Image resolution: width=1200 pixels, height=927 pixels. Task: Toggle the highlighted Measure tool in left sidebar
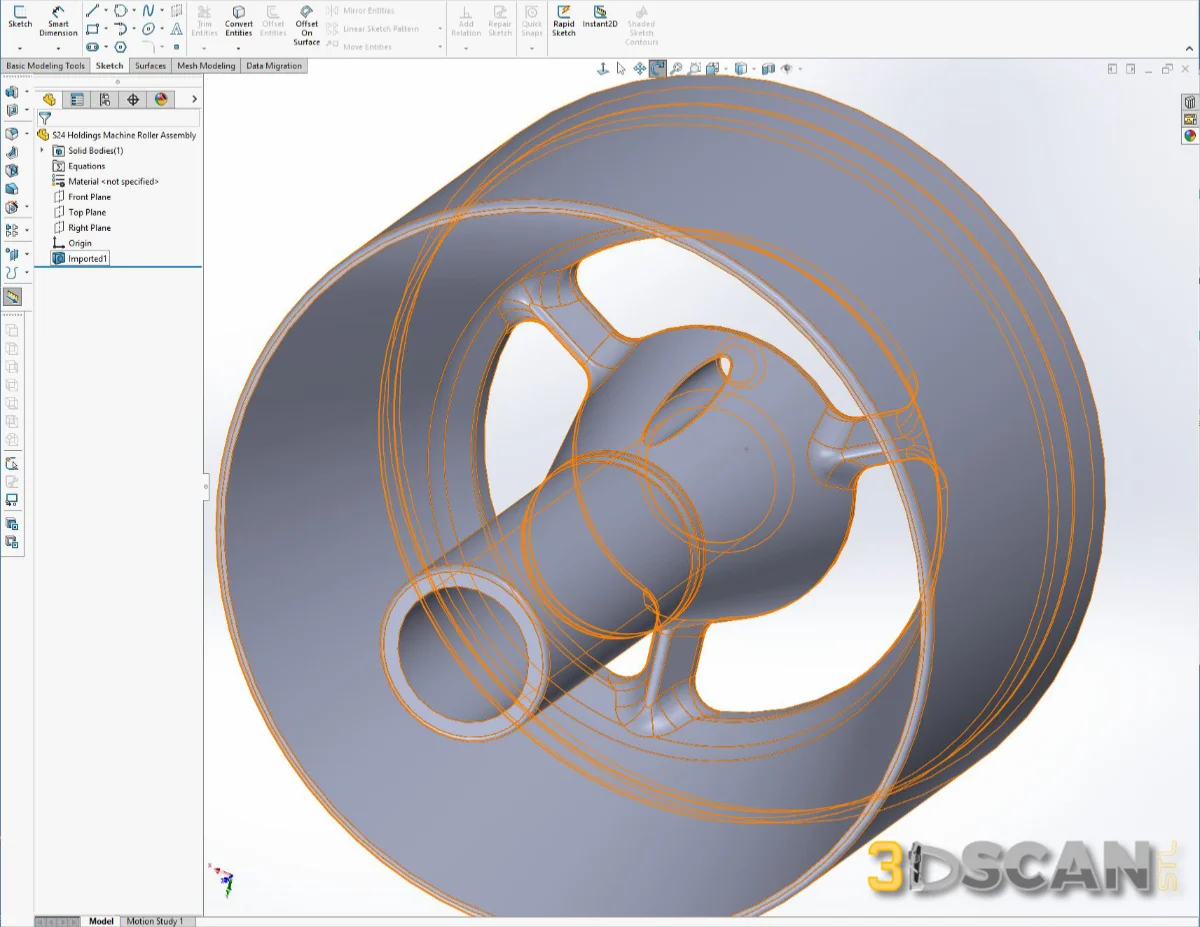12,297
